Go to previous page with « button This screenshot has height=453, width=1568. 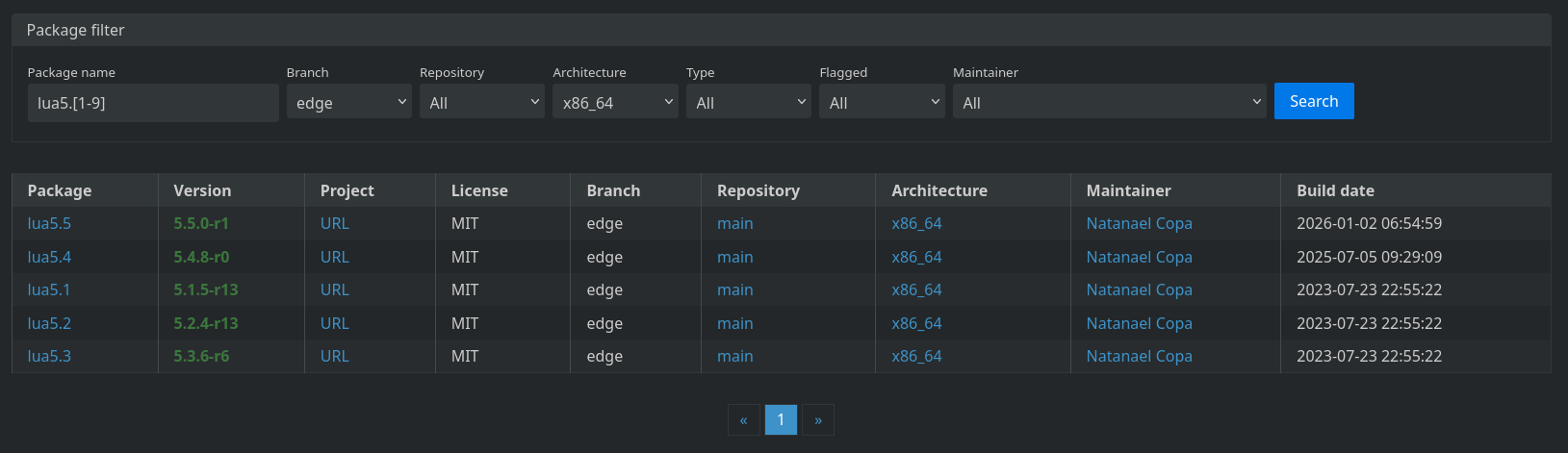pyautogui.click(x=743, y=420)
